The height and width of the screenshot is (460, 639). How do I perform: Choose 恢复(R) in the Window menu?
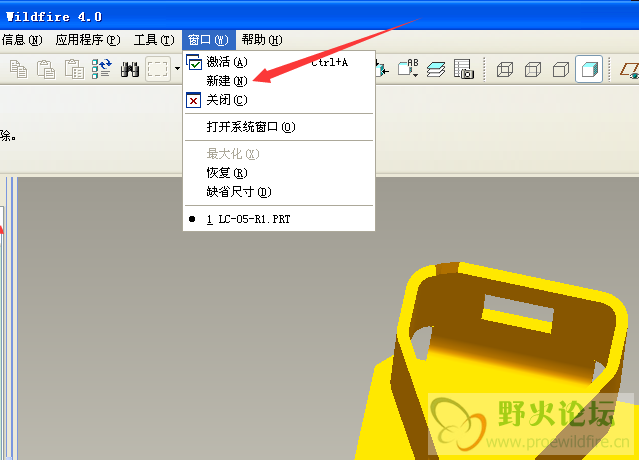(279, 173)
